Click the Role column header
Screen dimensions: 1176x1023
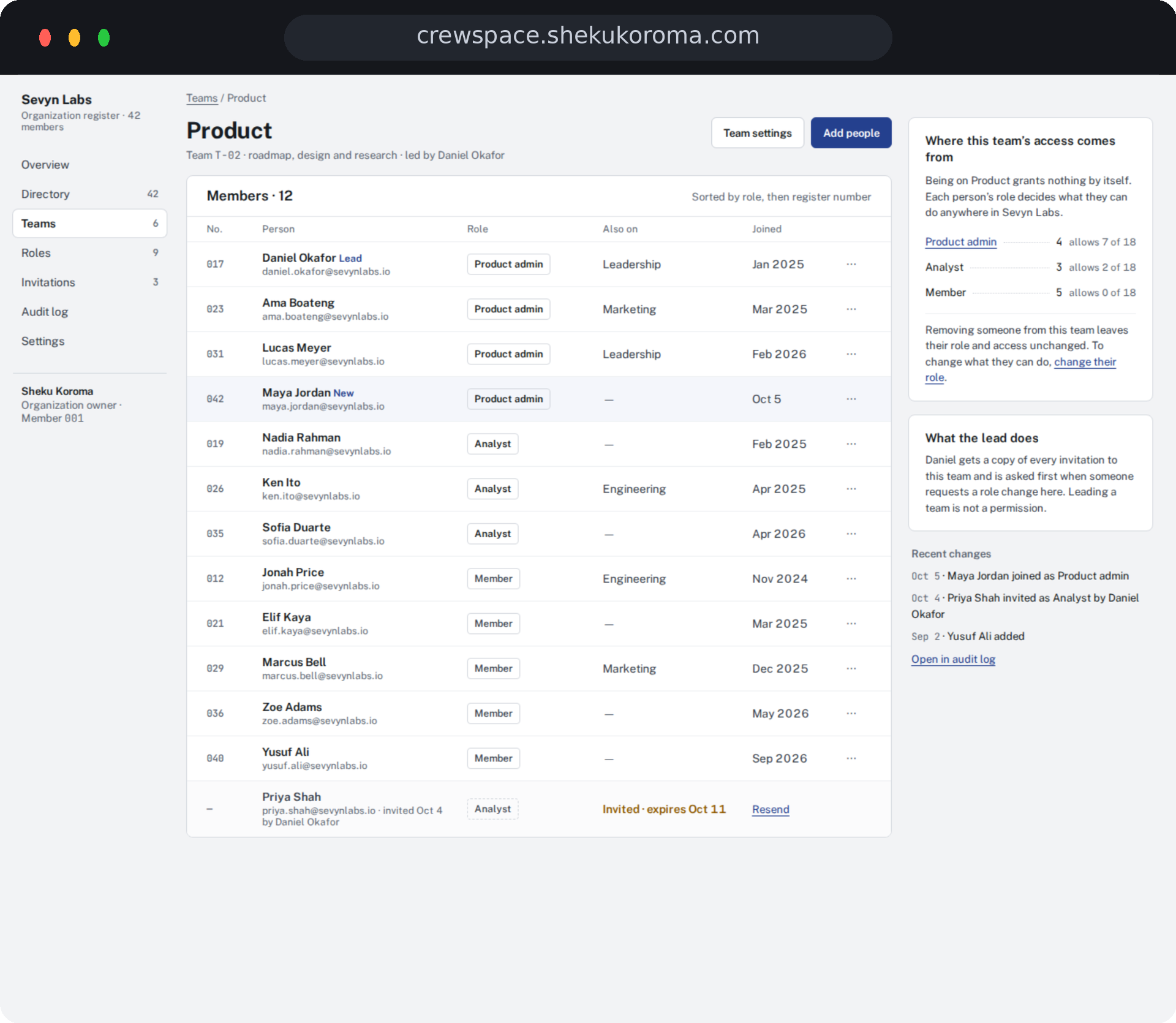[x=477, y=229]
